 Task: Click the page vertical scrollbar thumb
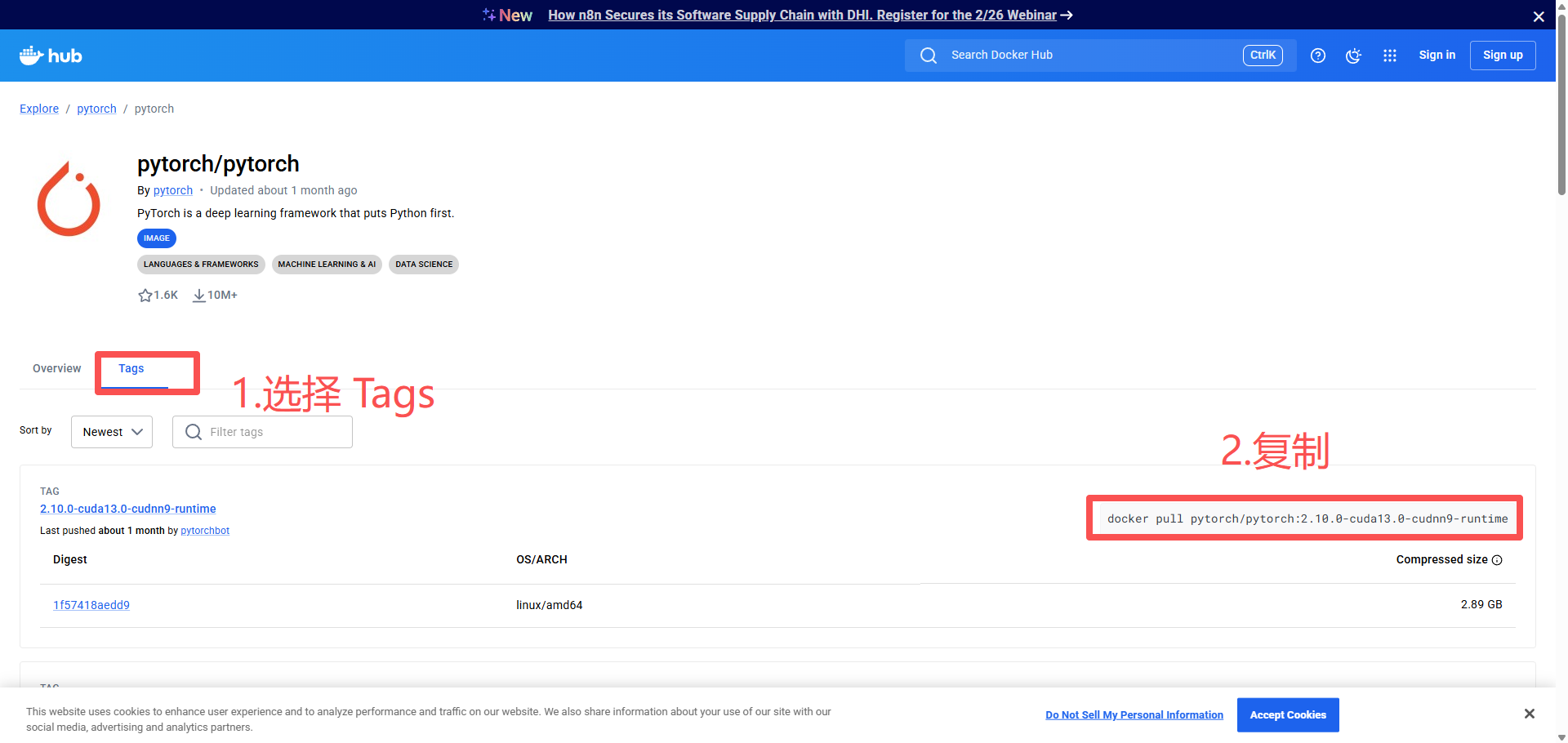(1561, 106)
